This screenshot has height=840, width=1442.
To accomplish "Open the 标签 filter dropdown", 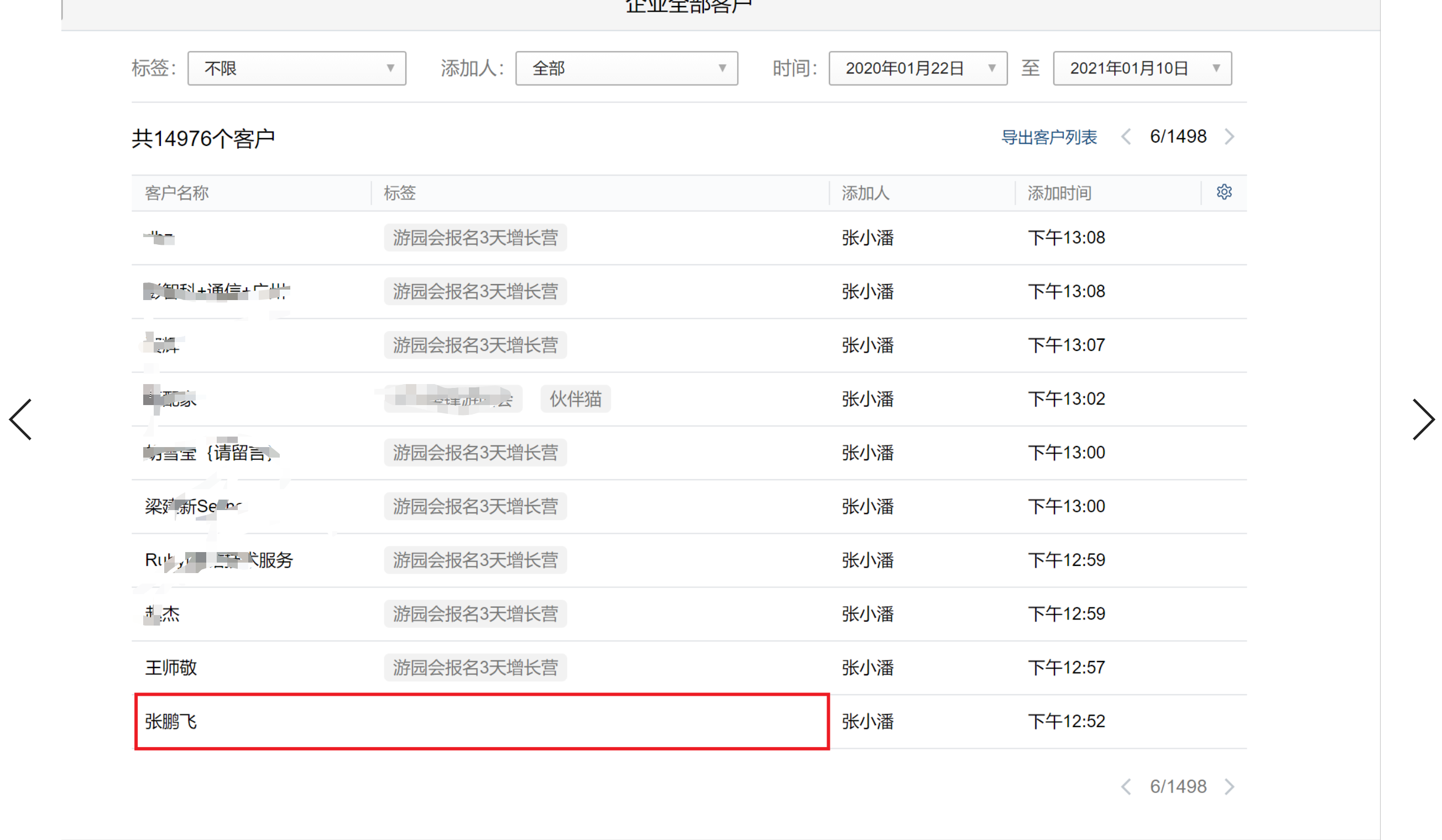I will pyautogui.click(x=296, y=69).
